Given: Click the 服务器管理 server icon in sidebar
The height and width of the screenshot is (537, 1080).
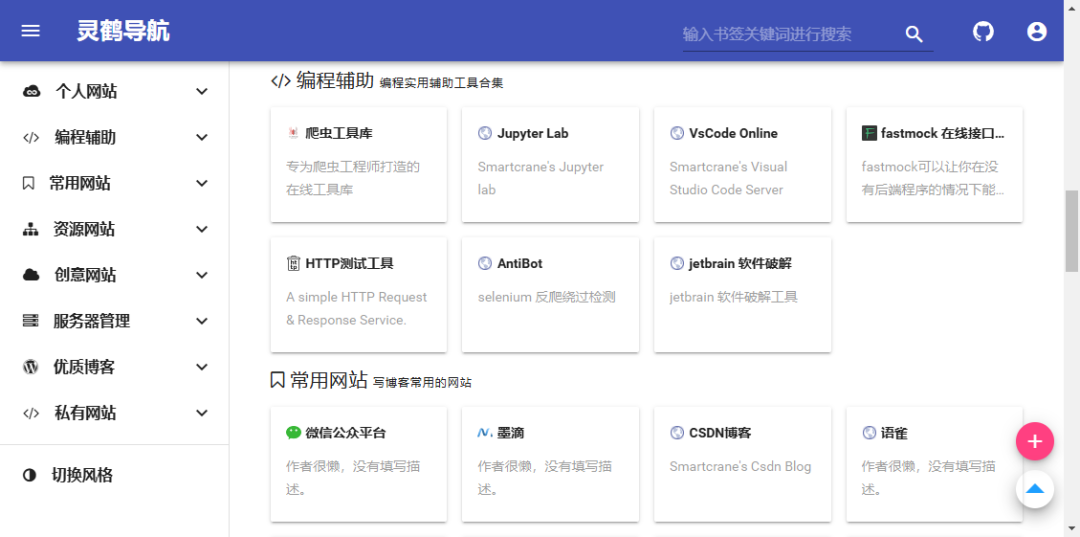Looking at the screenshot, I should [x=30, y=322].
